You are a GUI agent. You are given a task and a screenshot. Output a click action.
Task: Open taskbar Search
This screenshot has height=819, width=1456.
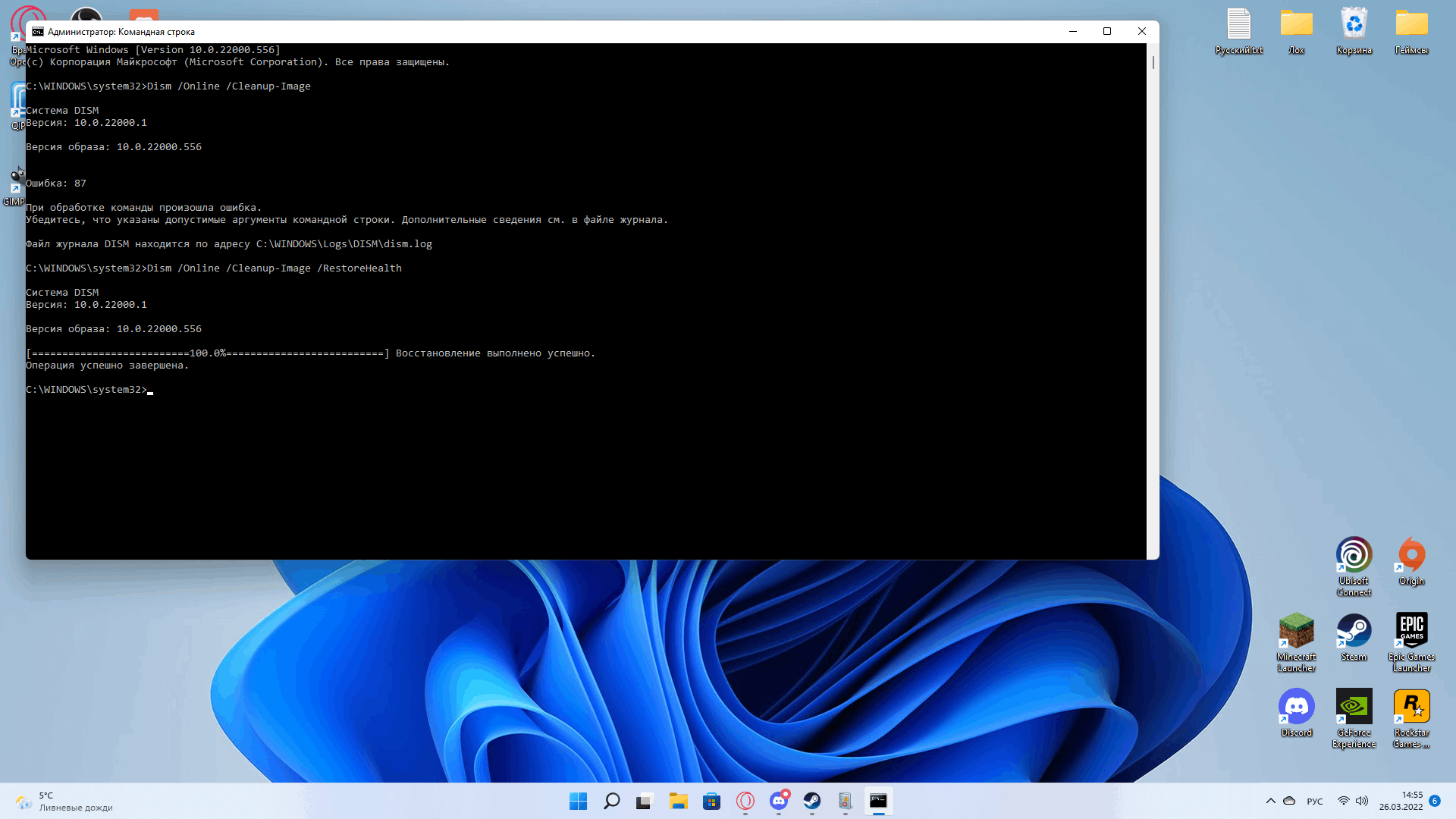click(611, 801)
